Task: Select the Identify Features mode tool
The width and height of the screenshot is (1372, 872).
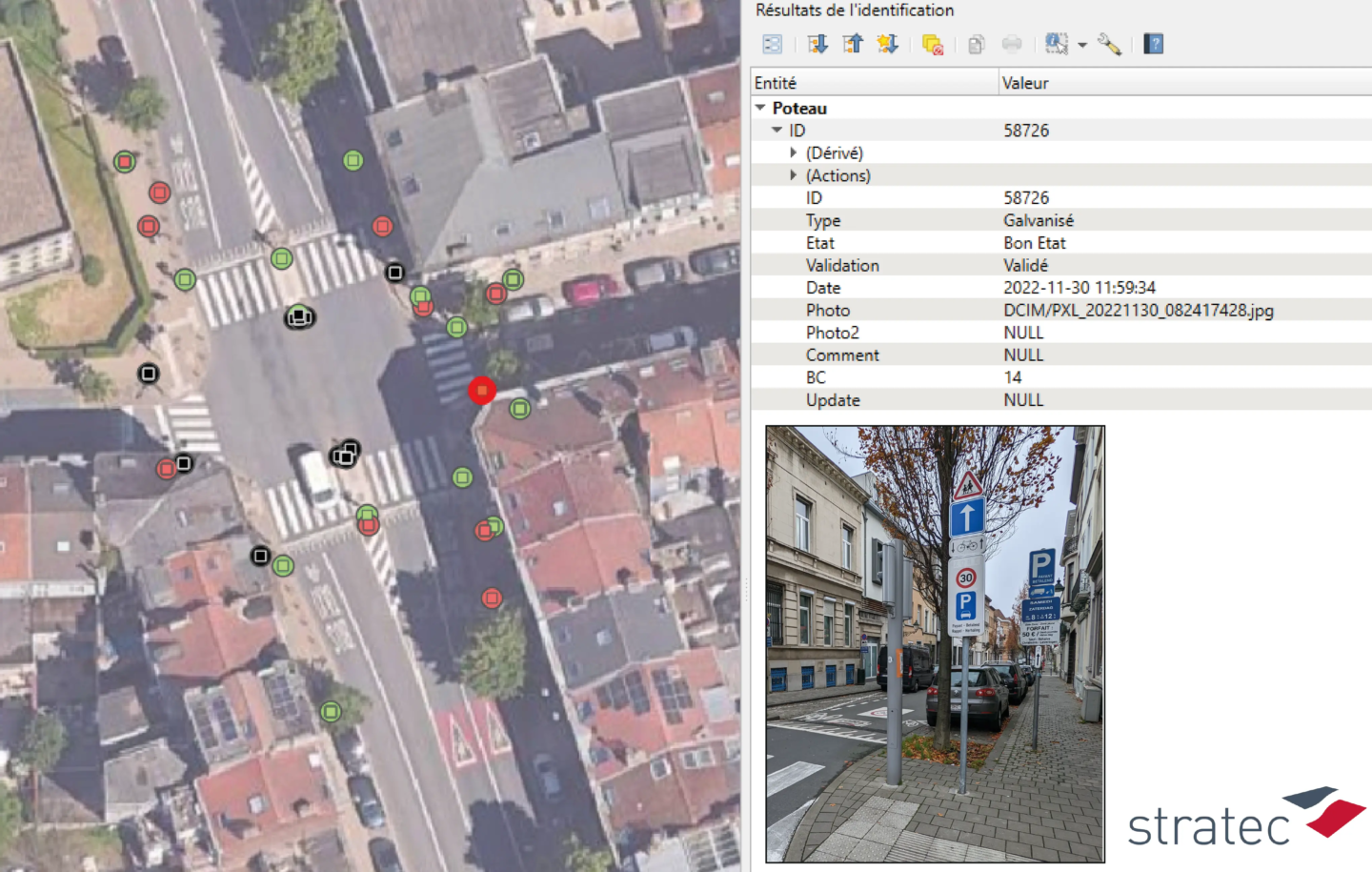Action: coord(1056,44)
